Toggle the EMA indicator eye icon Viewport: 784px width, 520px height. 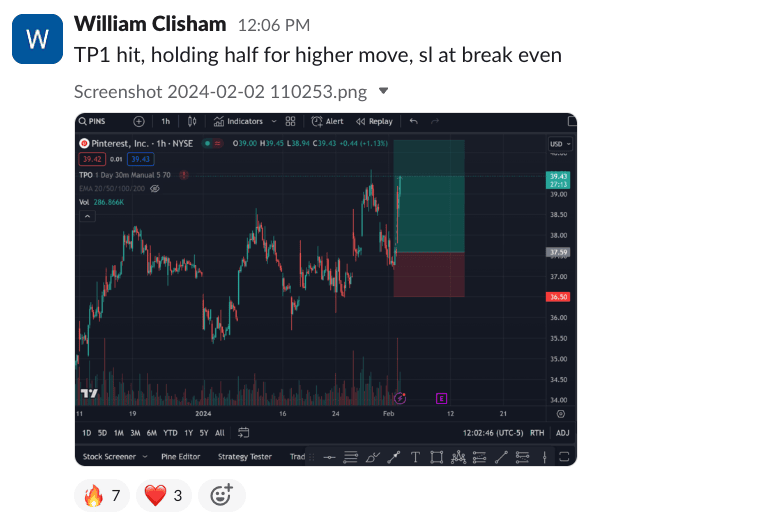[155, 188]
